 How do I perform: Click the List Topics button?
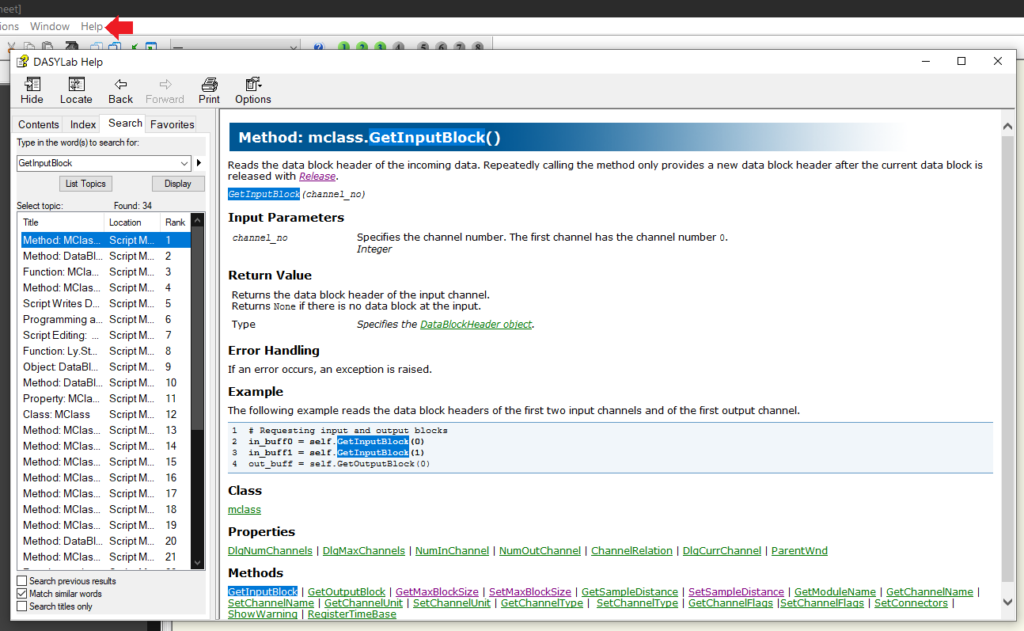pos(85,184)
